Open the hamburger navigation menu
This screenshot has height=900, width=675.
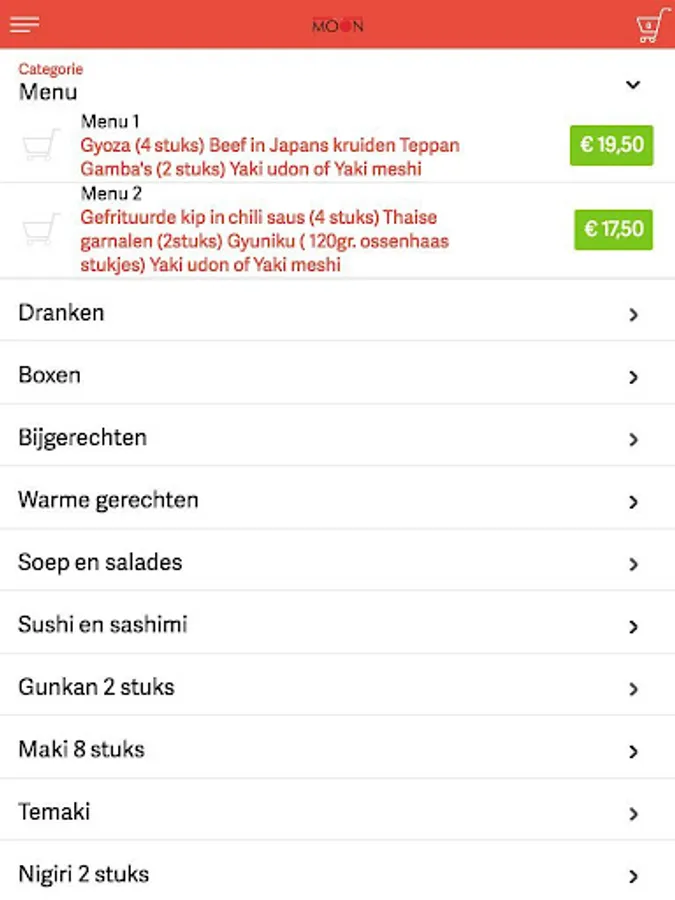[x=24, y=24]
